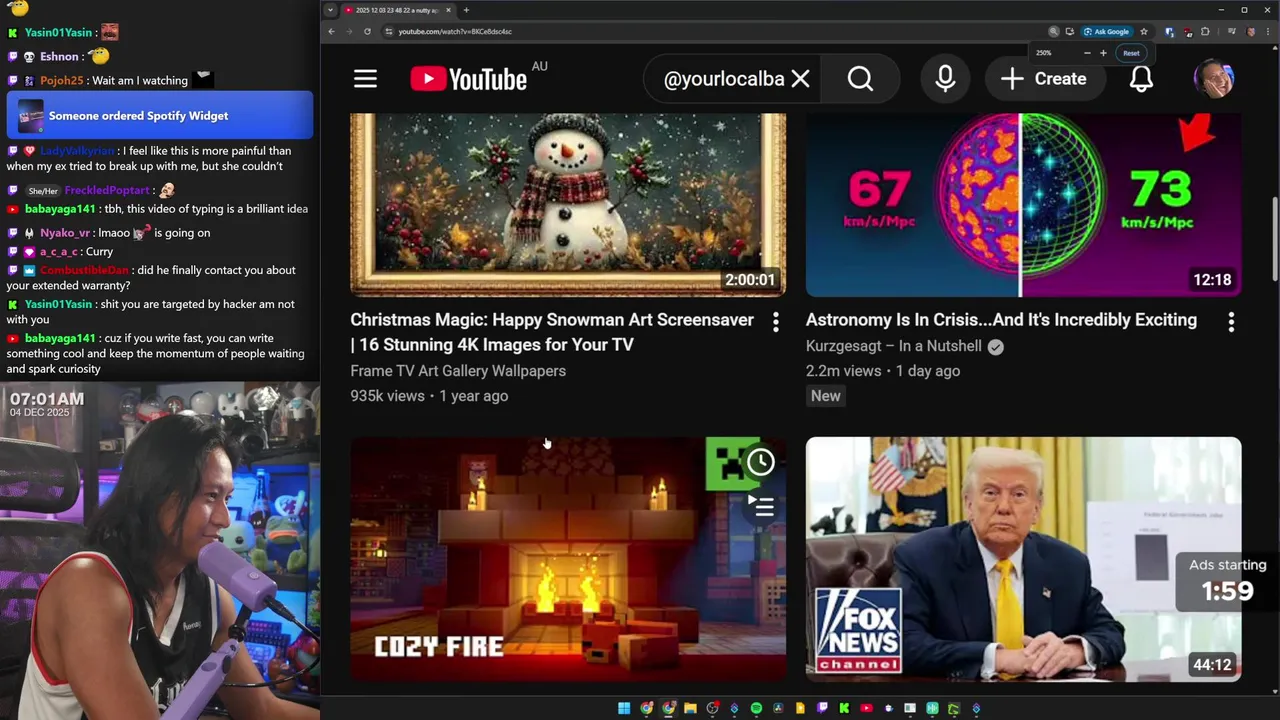
Task: Click the YouTube page vertical scrollbar
Action: (x=1274, y=240)
